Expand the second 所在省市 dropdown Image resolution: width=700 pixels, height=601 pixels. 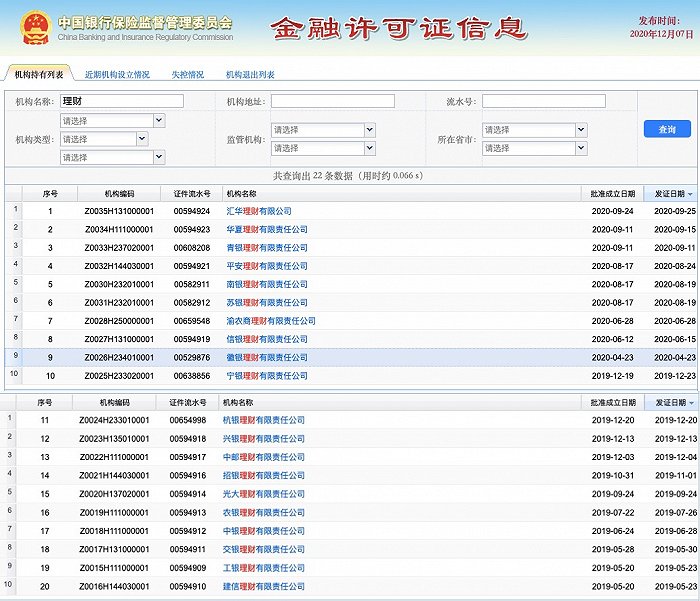pos(535,148)
